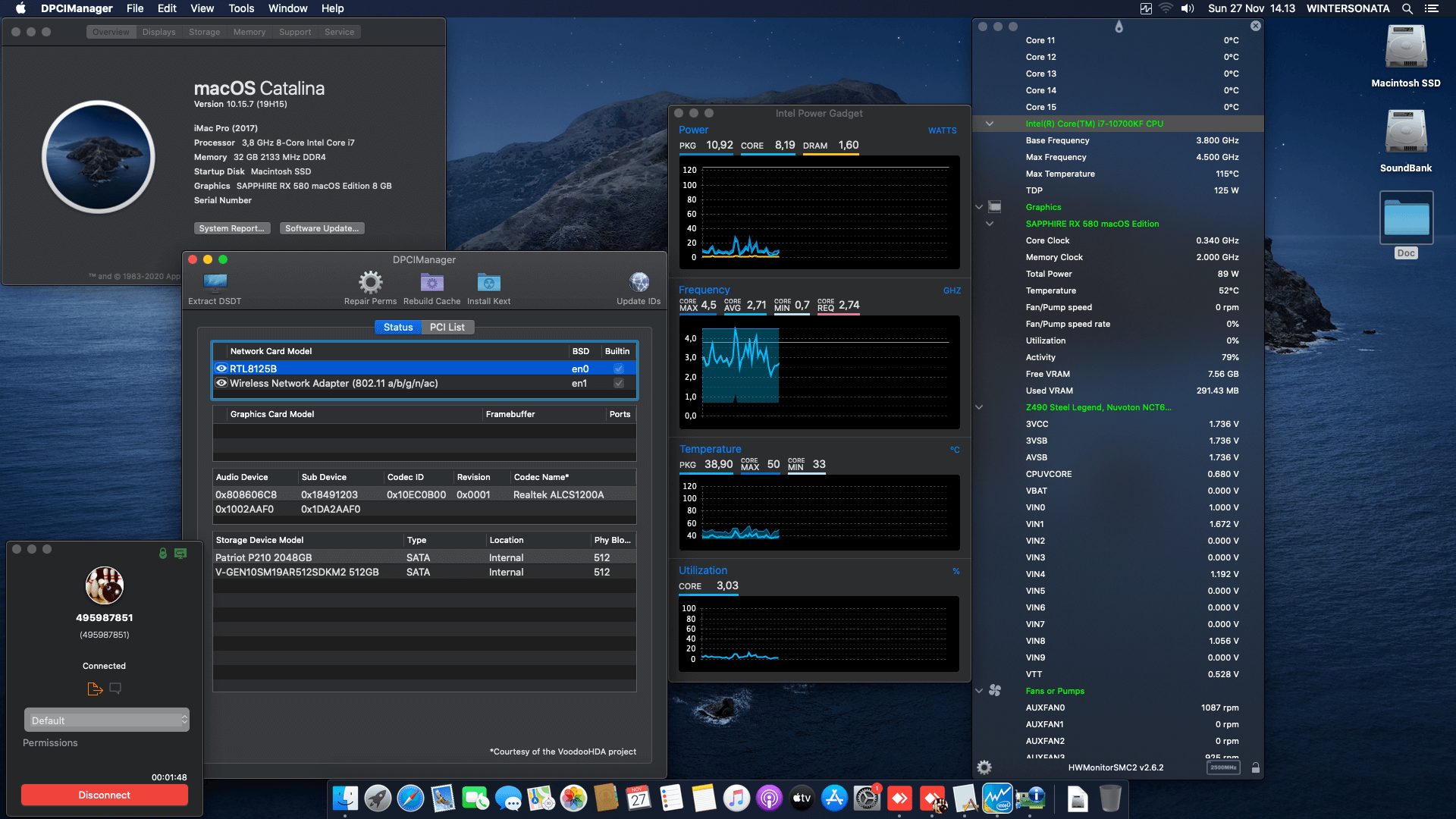Toggle Builtin checkbox for RTL8125B
The image size is (1456, 819).
[x=619, y=369]
